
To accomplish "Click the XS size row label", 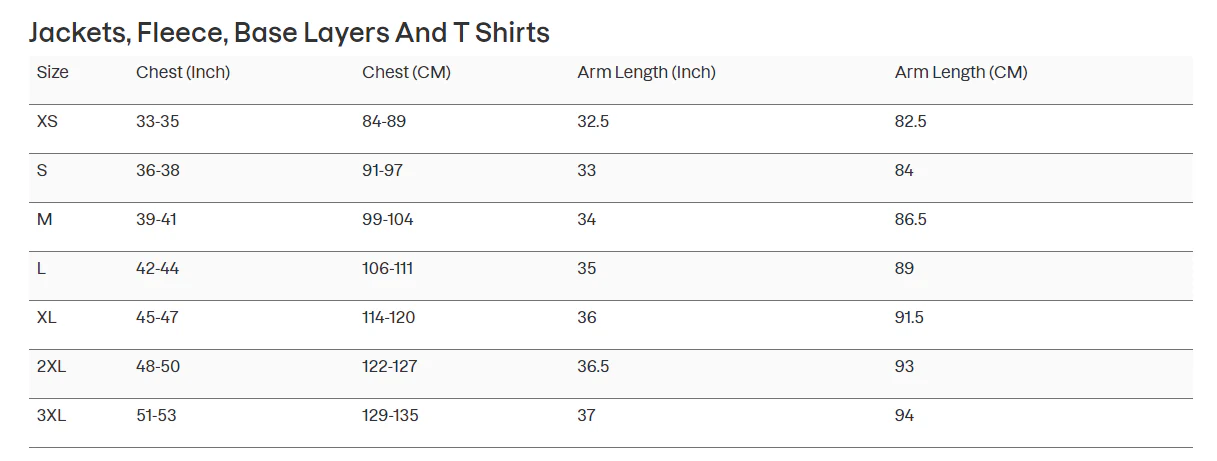I will [48, 121].
